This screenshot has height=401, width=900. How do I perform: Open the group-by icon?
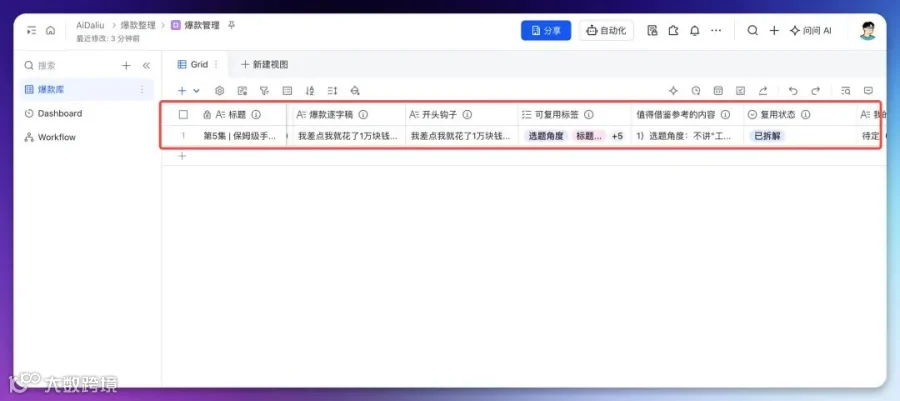(288, 91)
